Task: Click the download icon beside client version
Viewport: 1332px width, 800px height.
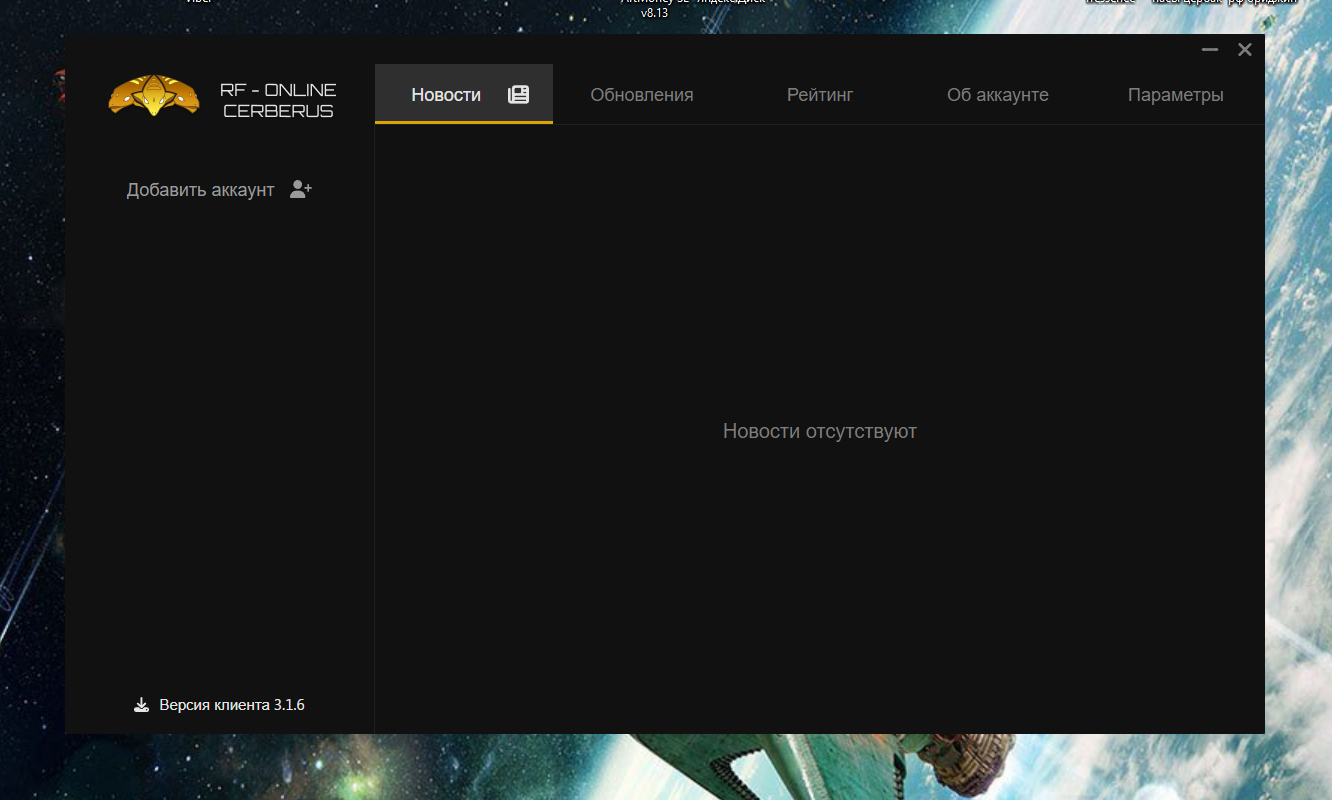Action: coord(141,705)
